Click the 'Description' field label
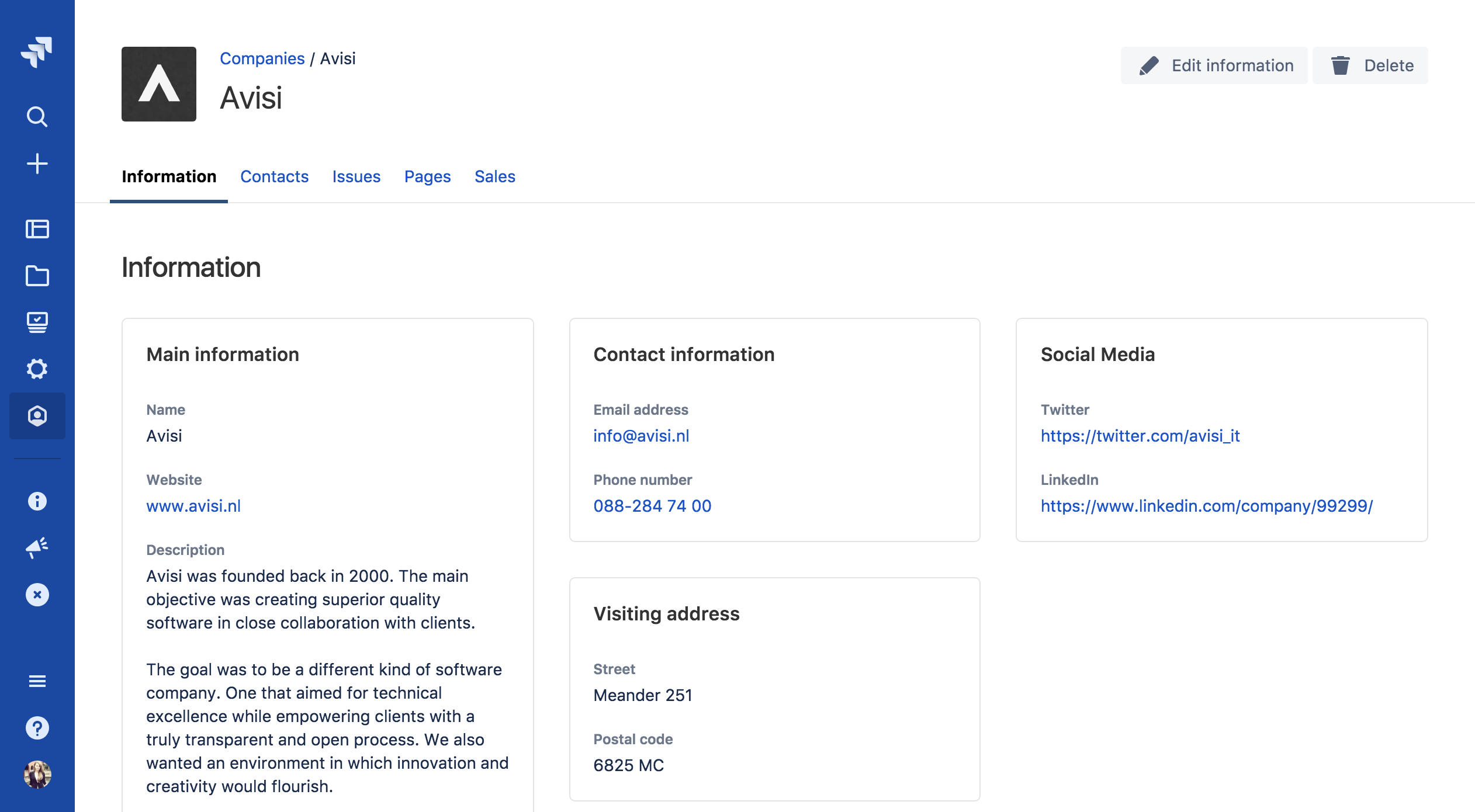The width and height of the screenshot is (1475, 812). click(x=185, y=550)
